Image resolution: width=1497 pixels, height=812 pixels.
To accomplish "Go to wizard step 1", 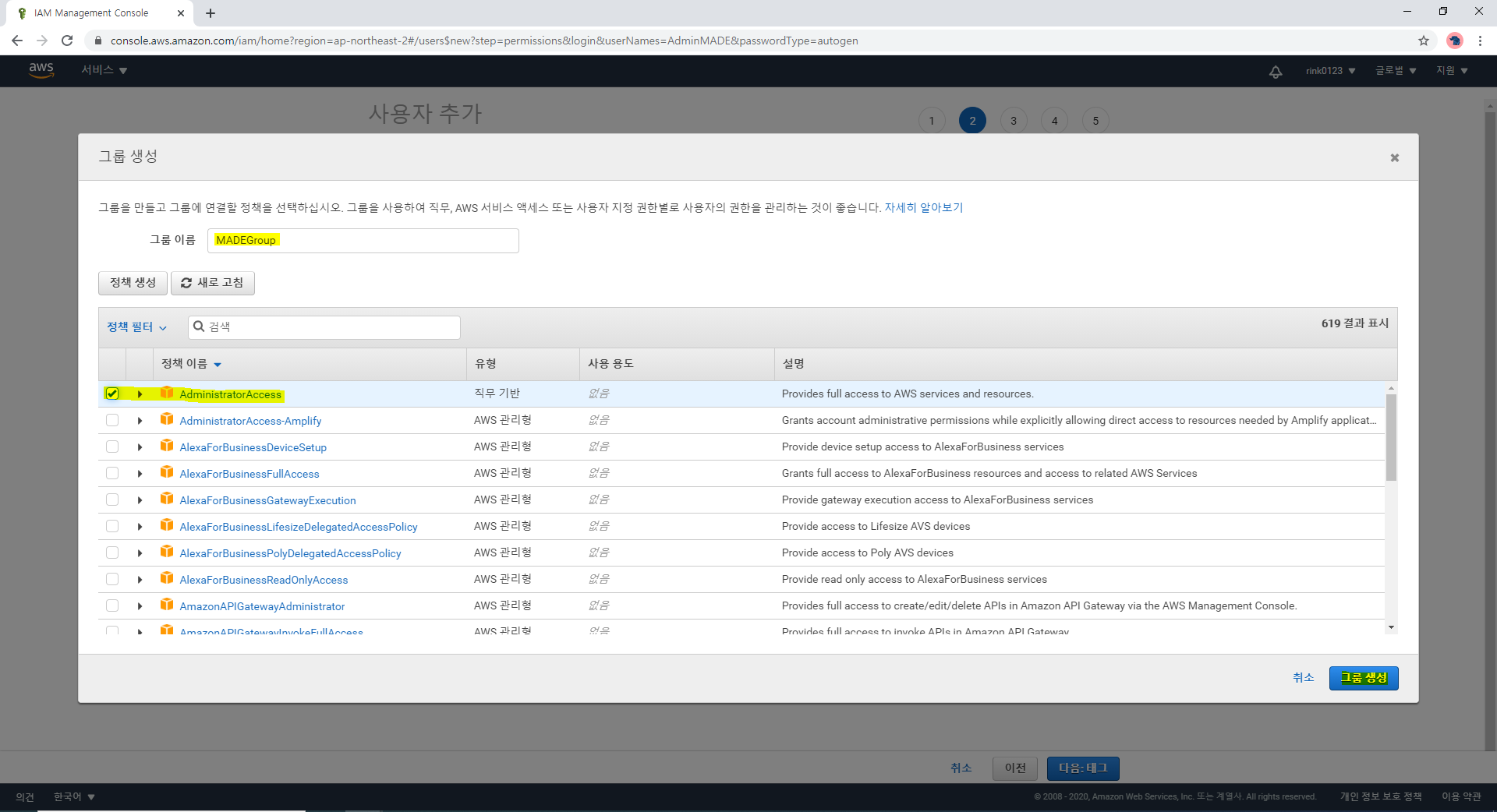I will [932, 121].
